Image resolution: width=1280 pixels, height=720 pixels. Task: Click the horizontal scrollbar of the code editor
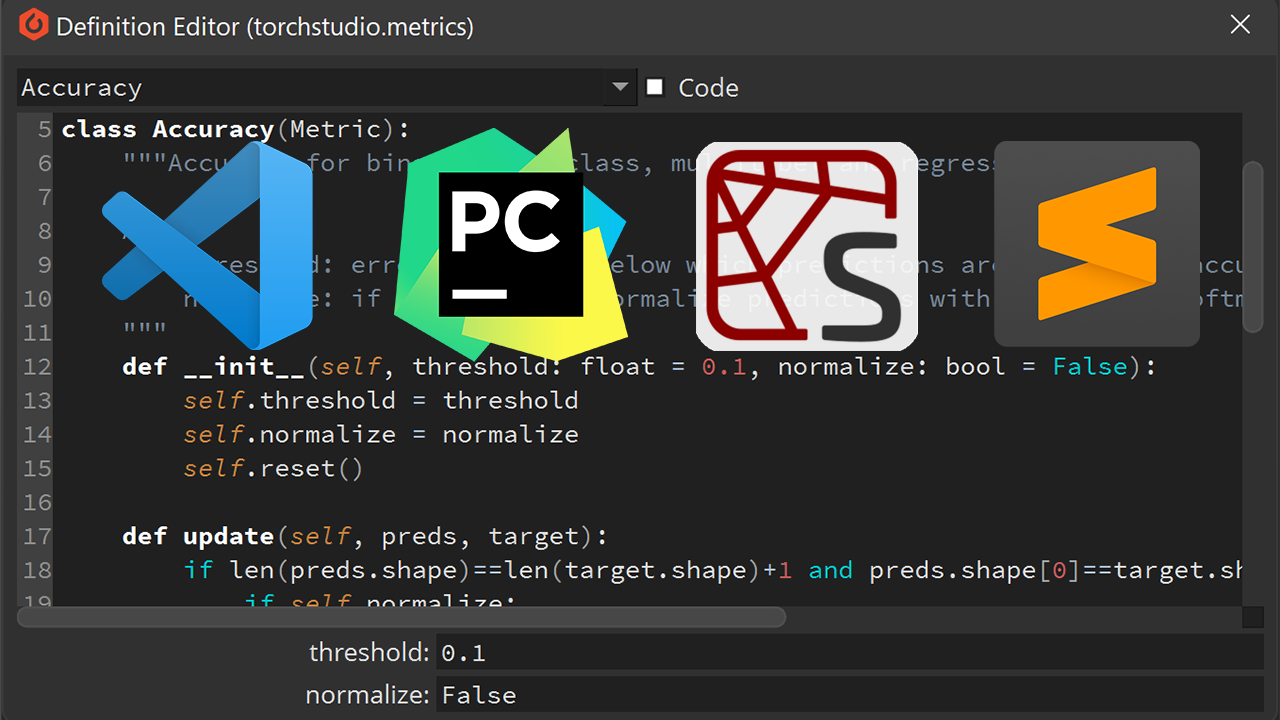coord(401,617)
